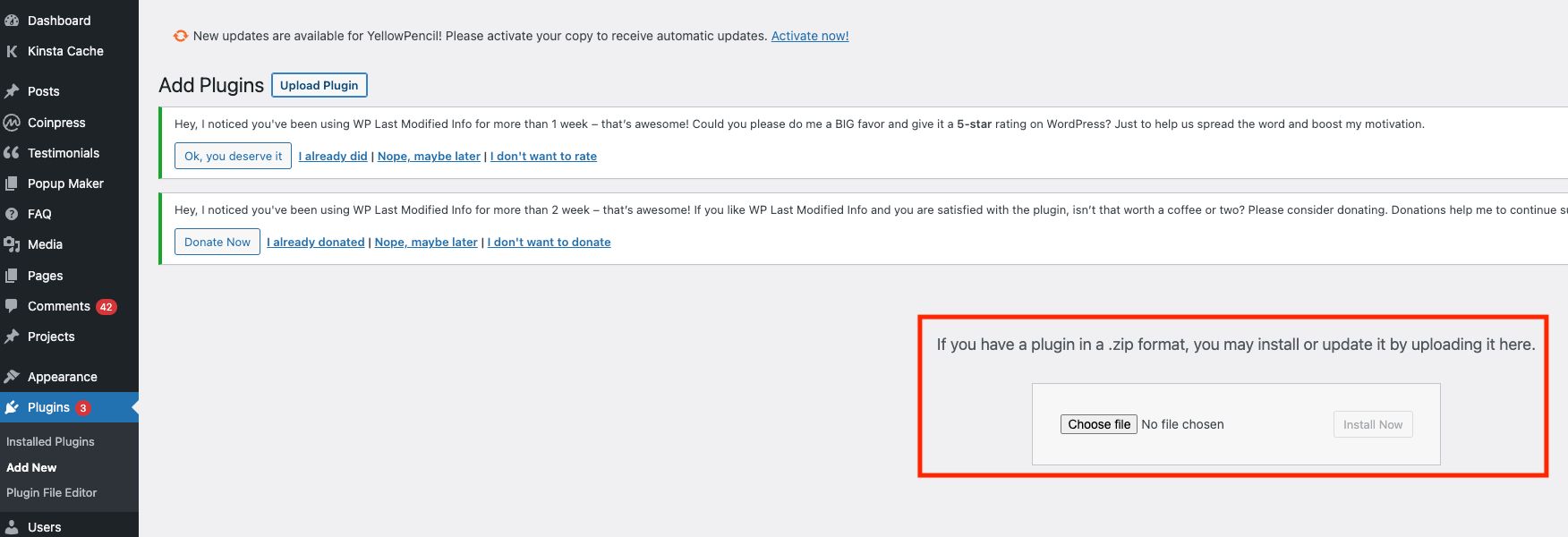The image size is (1568, 537).
Task: Click the Posts pushpin icon
Action: point(12,91)
